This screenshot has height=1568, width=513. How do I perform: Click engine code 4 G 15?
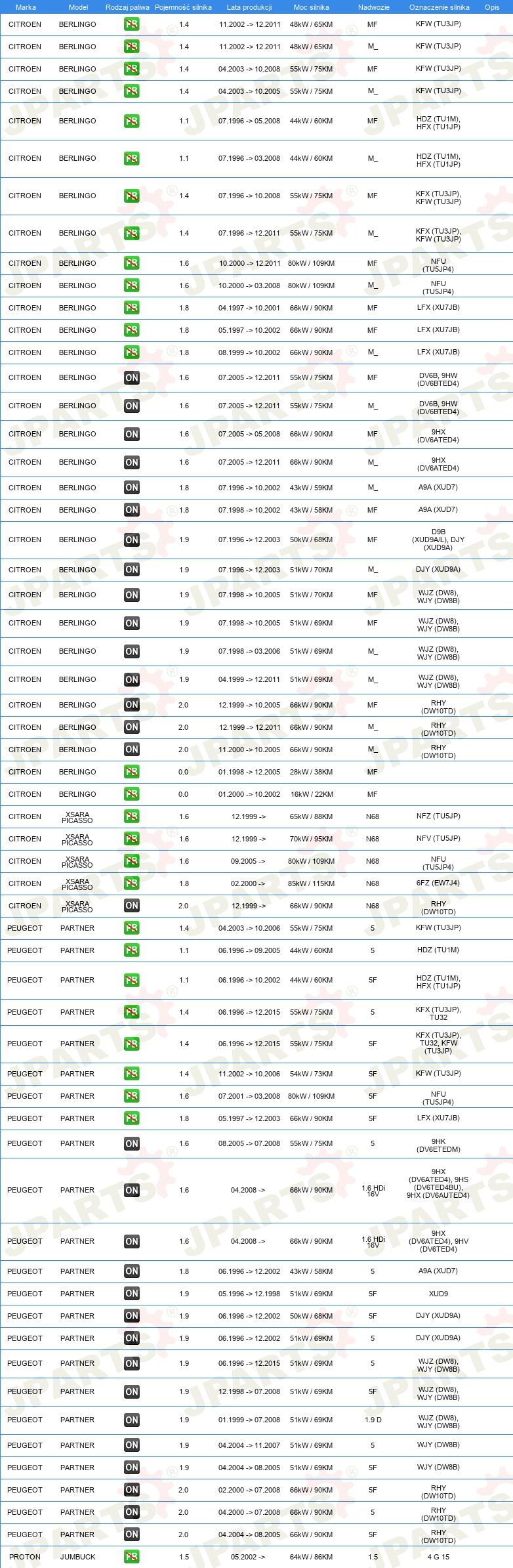[438, 1556]
